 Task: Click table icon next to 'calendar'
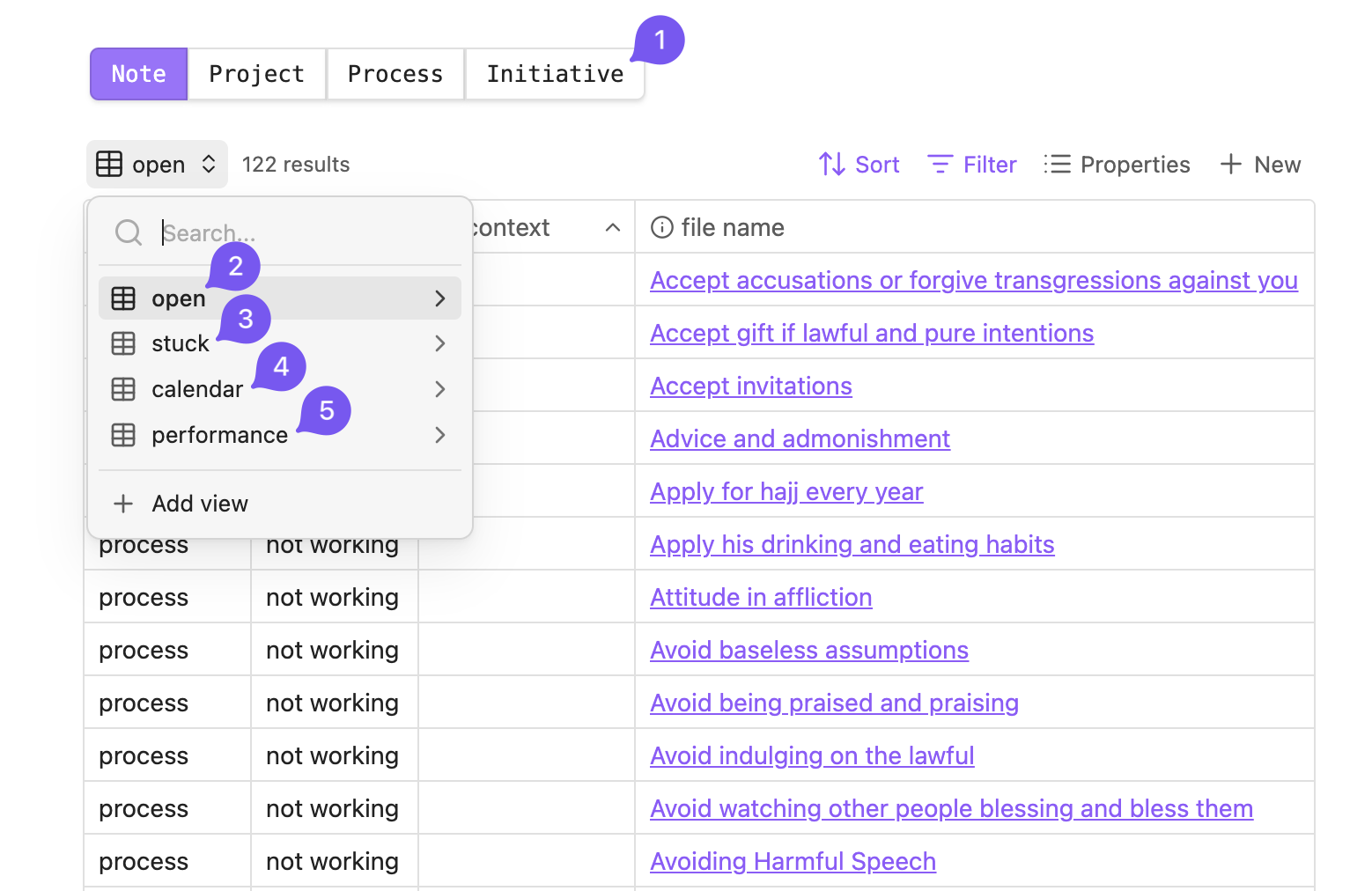click(123, 389)
